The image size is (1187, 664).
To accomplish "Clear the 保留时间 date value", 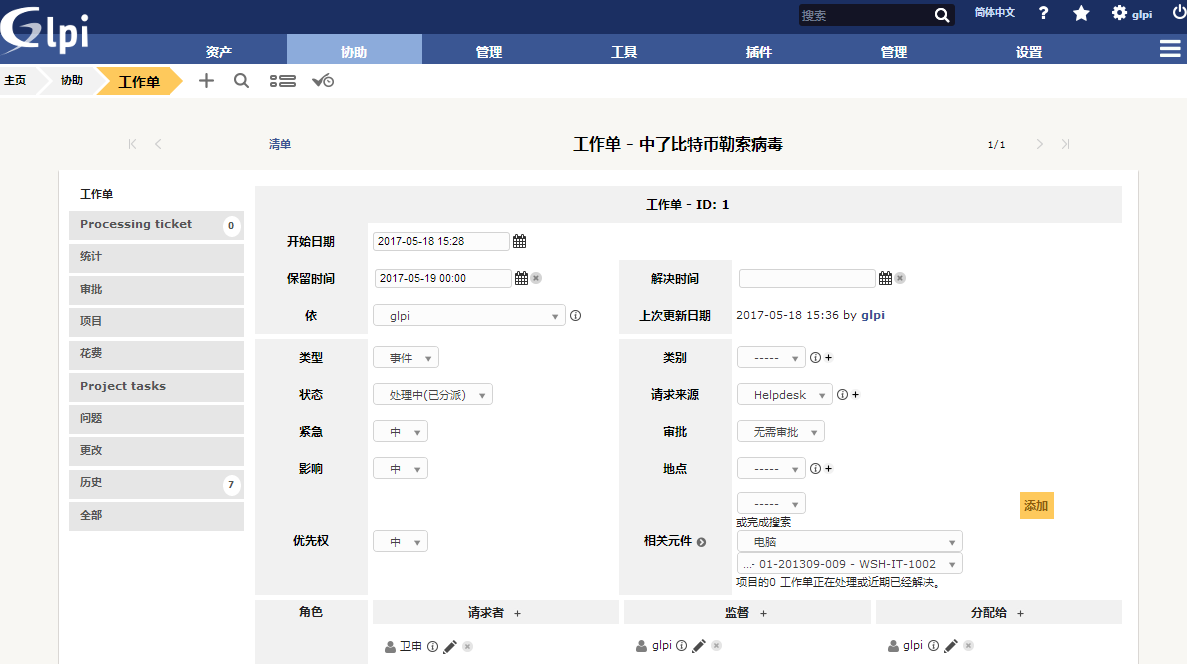I will pos(536,278).
